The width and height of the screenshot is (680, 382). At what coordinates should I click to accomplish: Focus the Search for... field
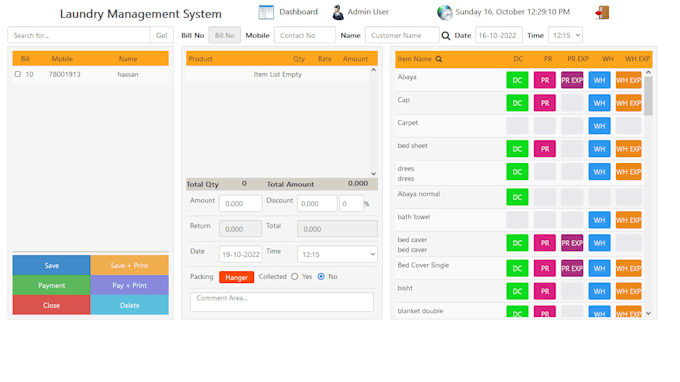coord(79,36)
